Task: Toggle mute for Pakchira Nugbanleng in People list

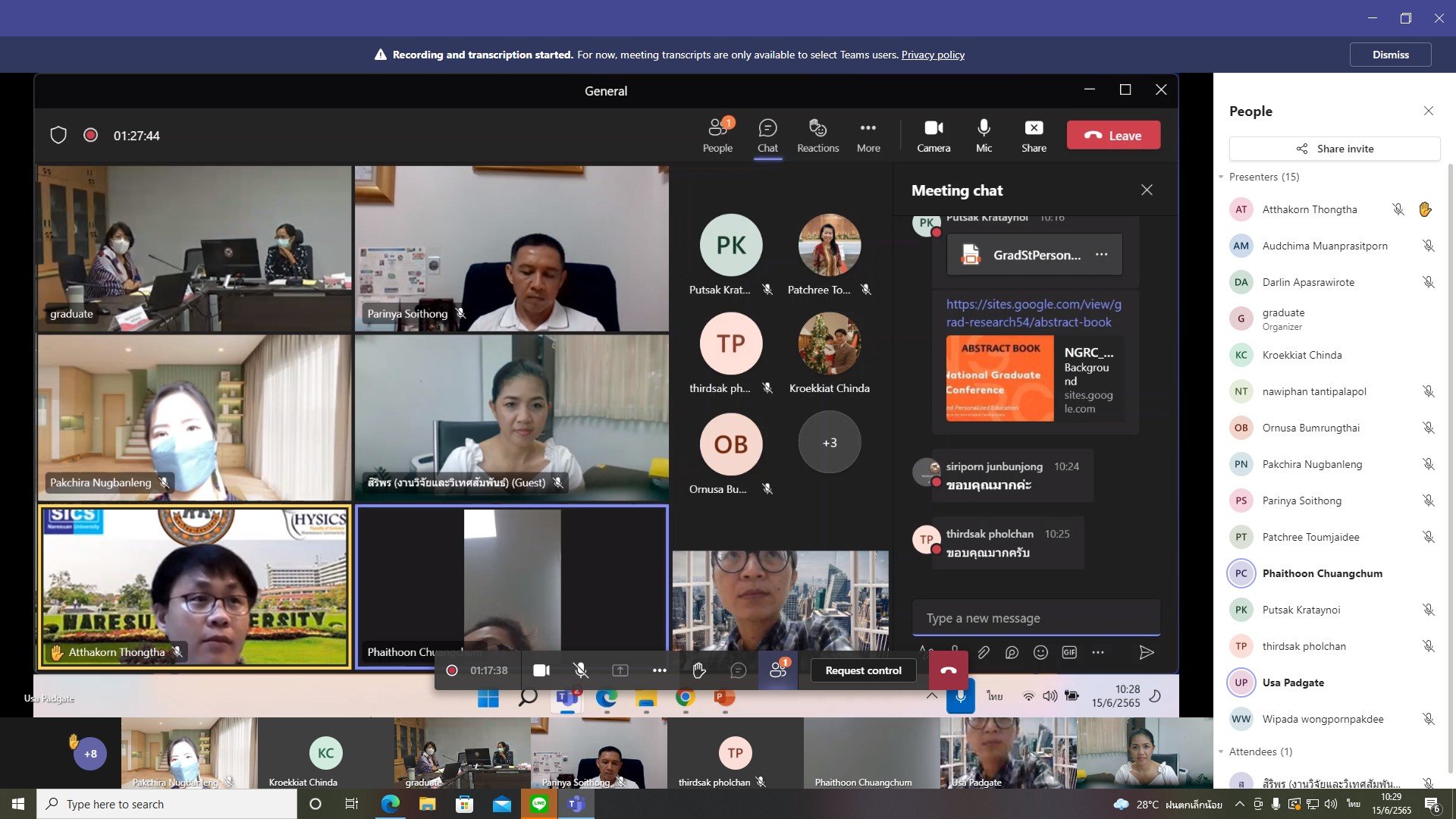Action: pyautogui.click(x=1428, y=464)
